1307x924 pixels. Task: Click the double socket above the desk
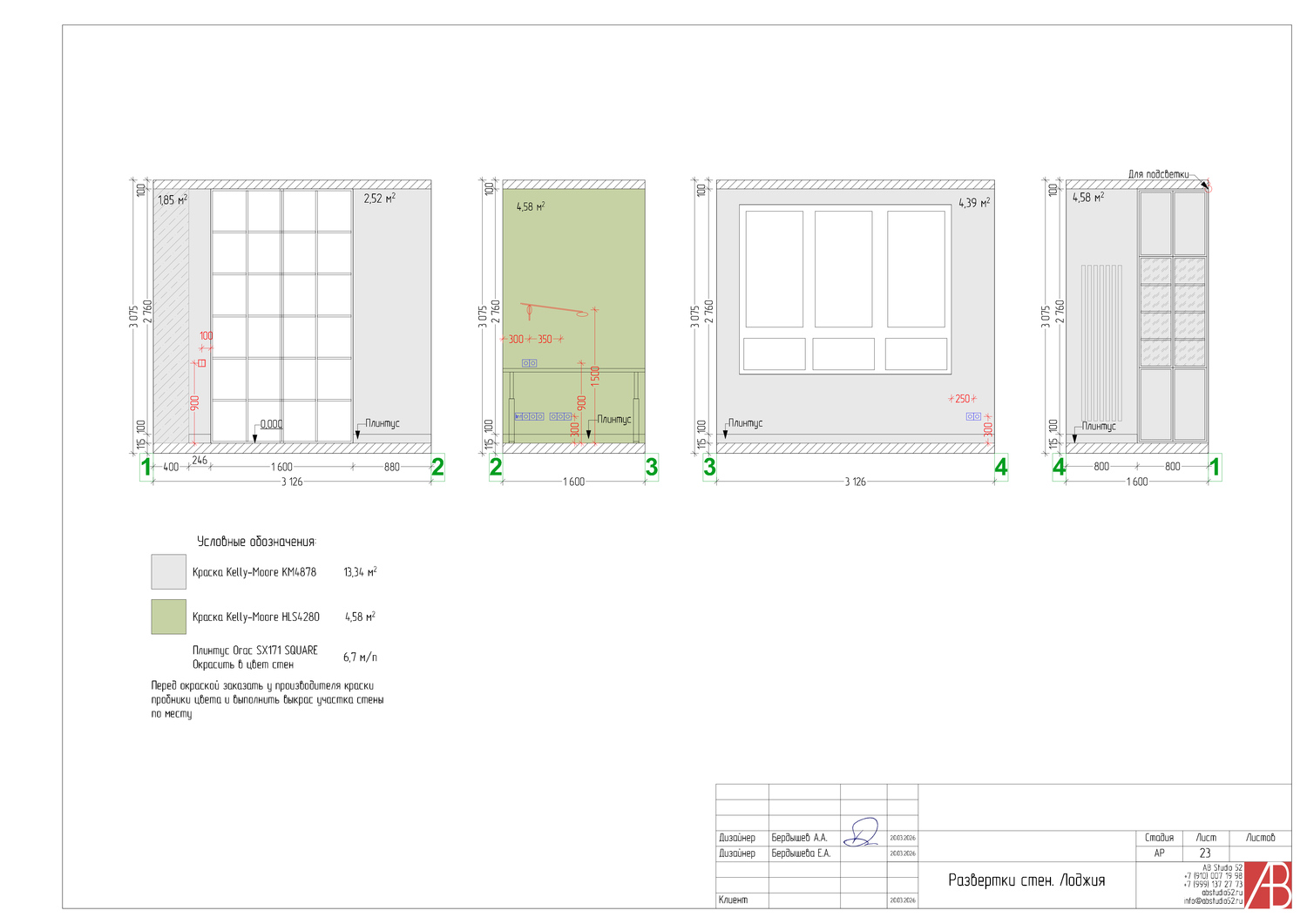click(x=529, y=363)
